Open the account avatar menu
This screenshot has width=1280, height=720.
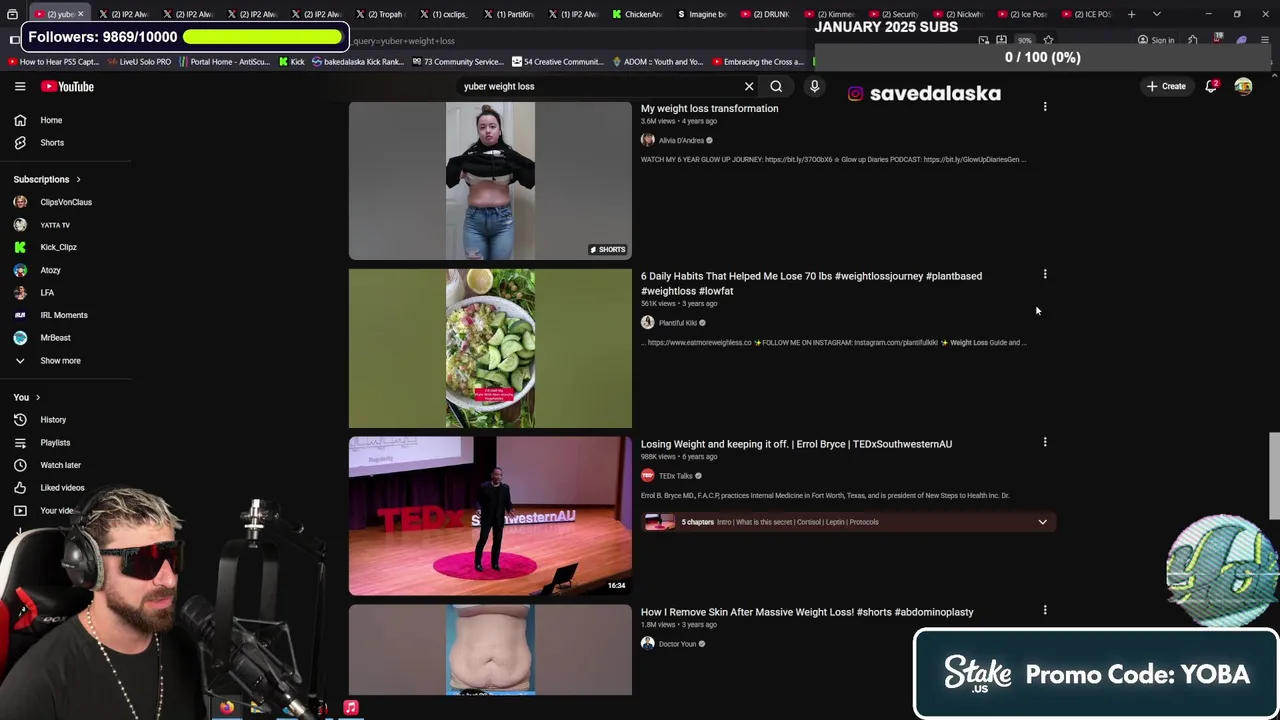[1243, 86]
